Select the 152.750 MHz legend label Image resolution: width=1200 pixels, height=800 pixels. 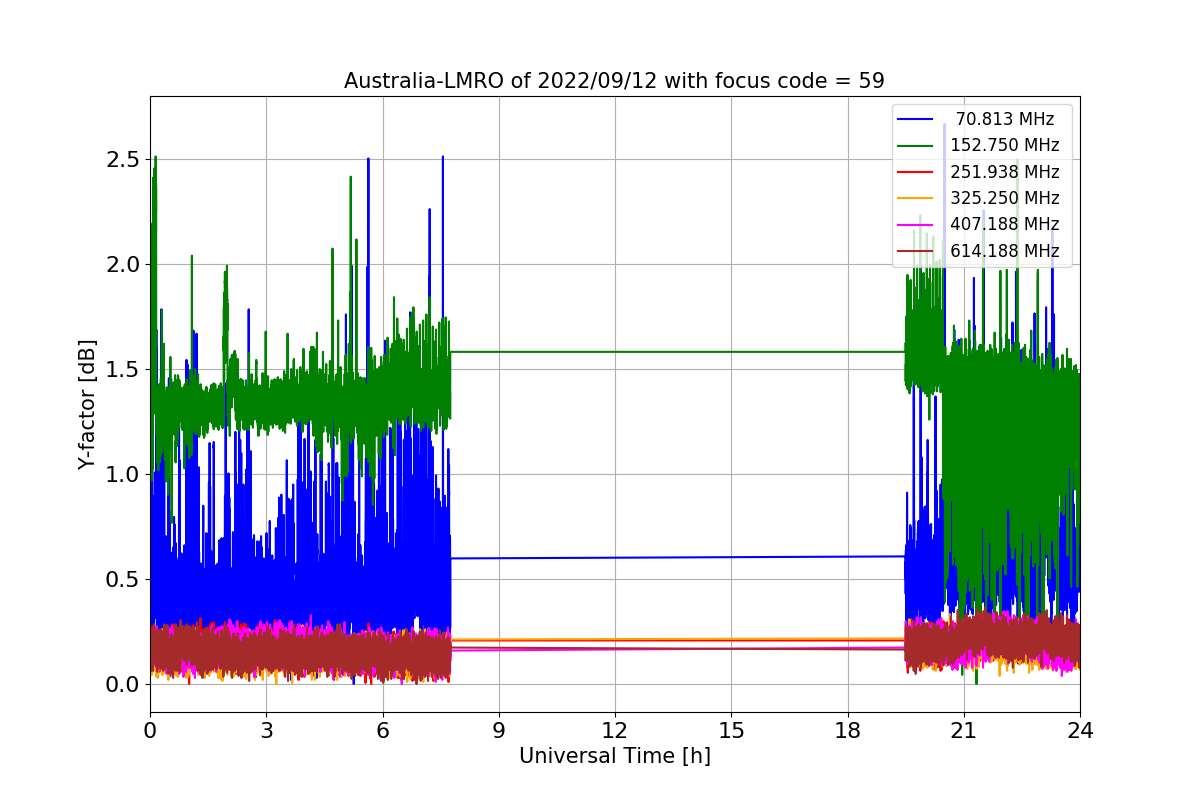(x=1005, y=145)
